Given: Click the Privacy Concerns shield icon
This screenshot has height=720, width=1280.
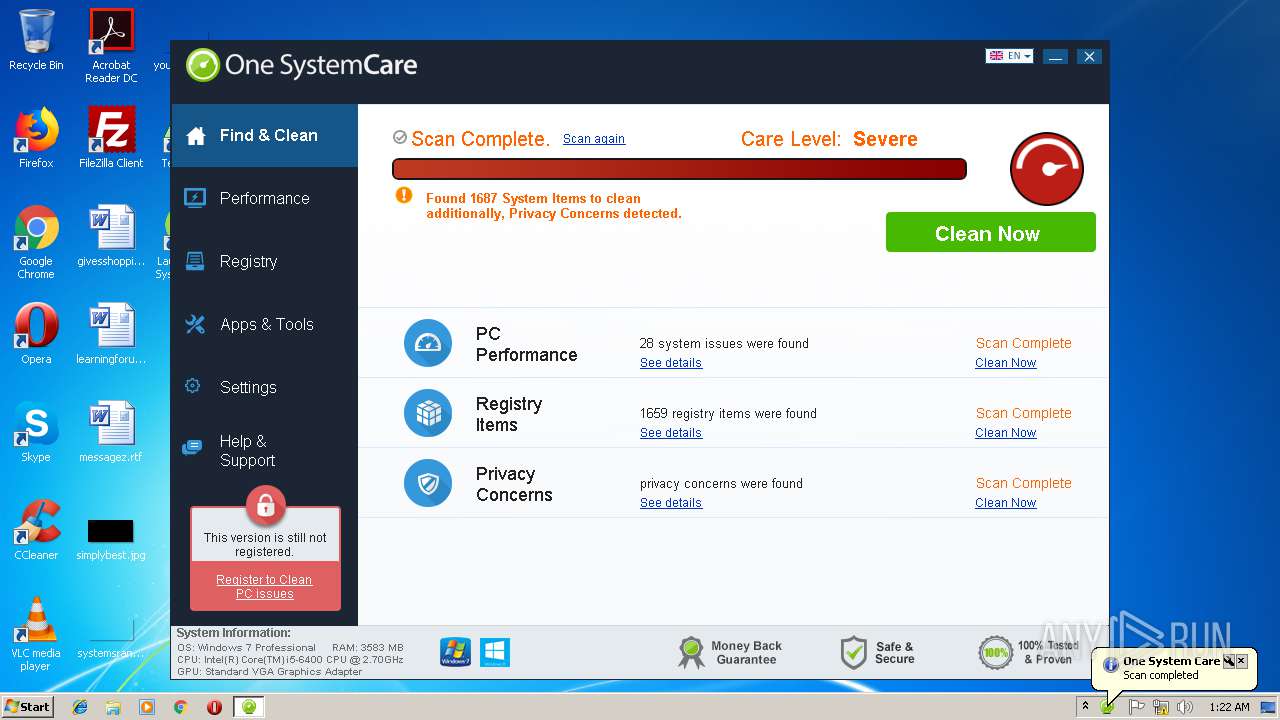Looking at the screenshot, I should [x=428, y=484].
